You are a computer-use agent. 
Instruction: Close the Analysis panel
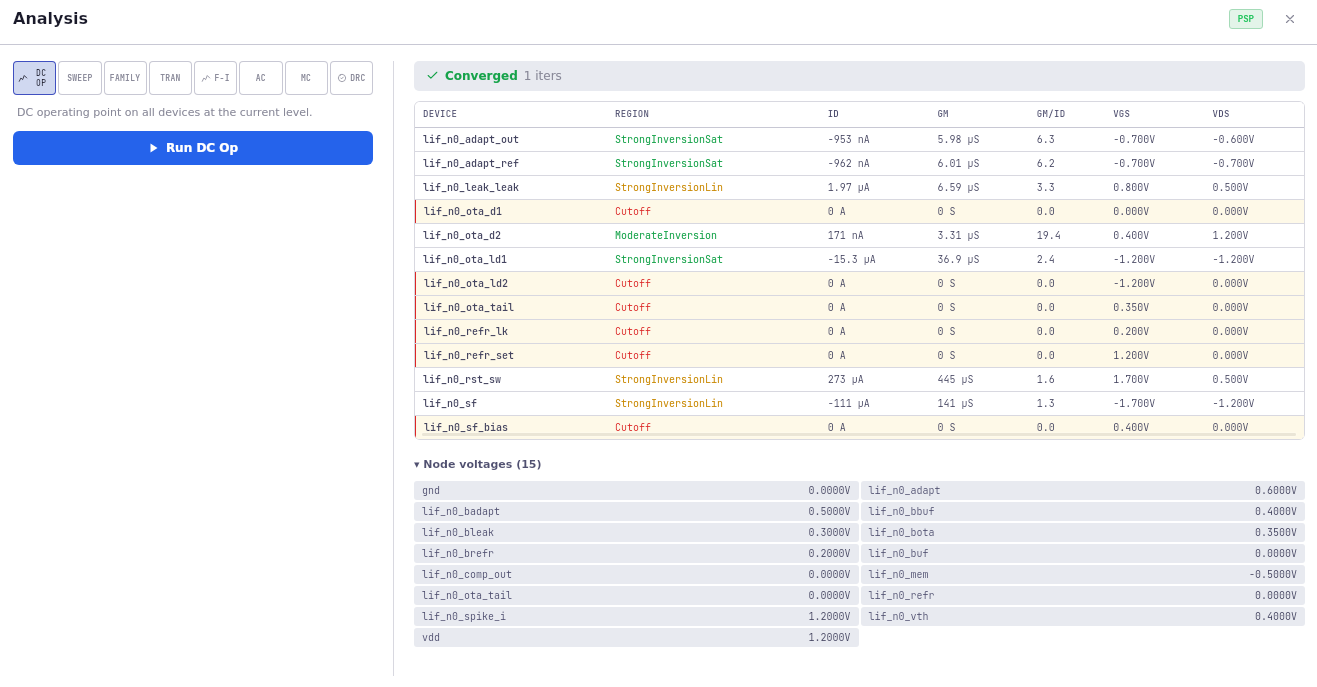[x=1290, y=19]
